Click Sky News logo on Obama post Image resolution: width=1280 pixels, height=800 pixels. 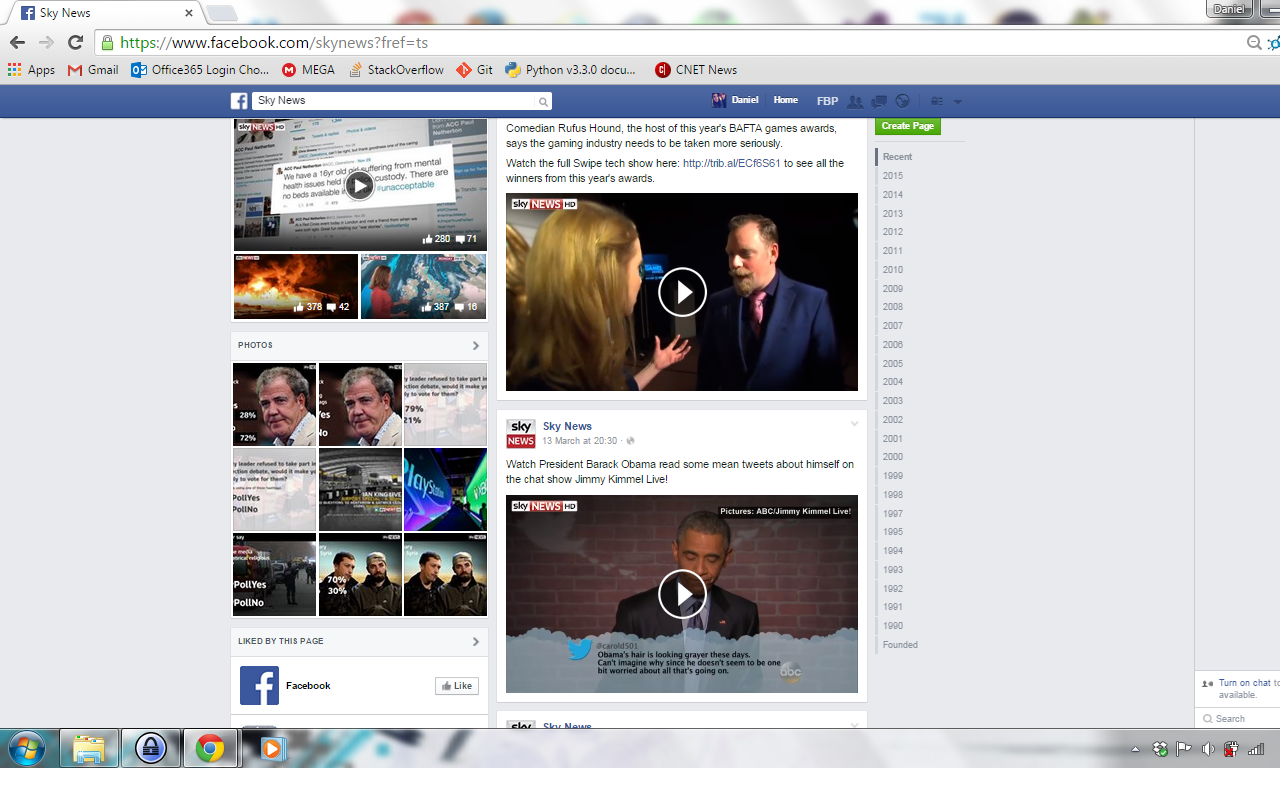click(x=521, y=434)
